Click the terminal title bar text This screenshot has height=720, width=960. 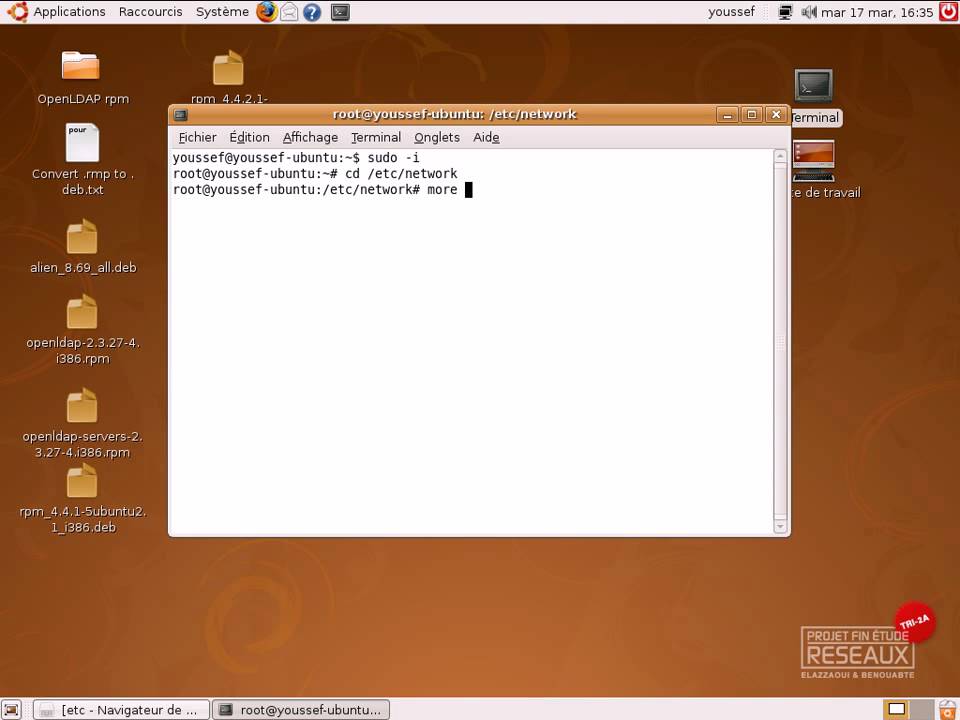click(x=454, y=114)
